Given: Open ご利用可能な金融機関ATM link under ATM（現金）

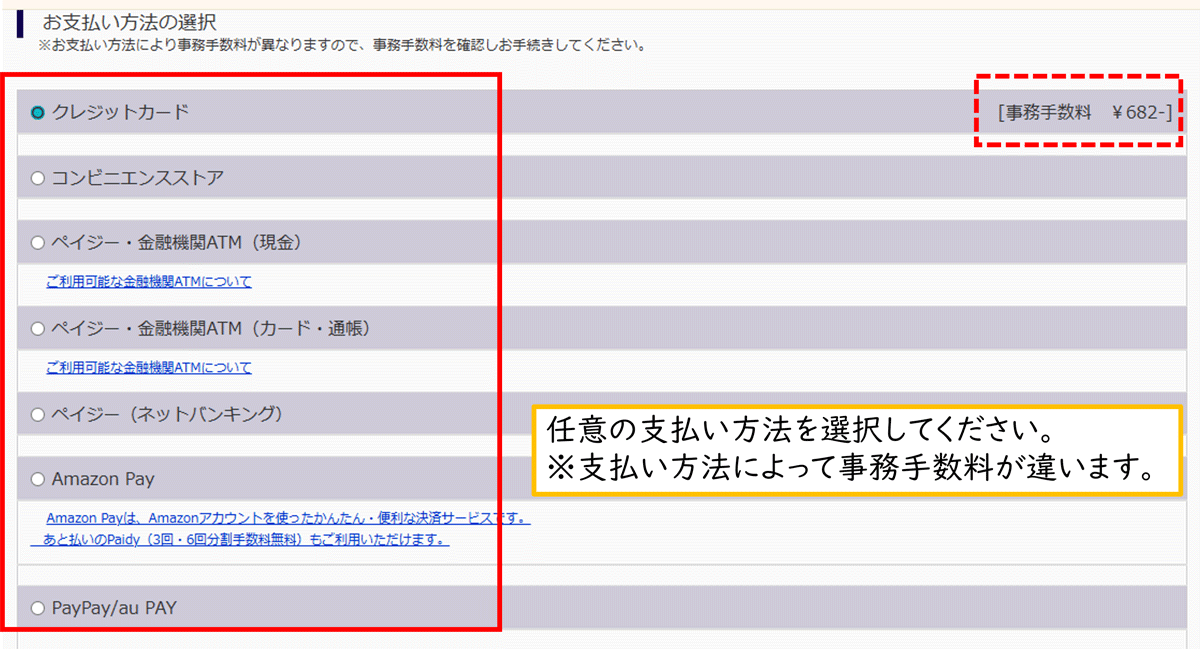Looking at the screenshot, I should (x=149, y=282).
